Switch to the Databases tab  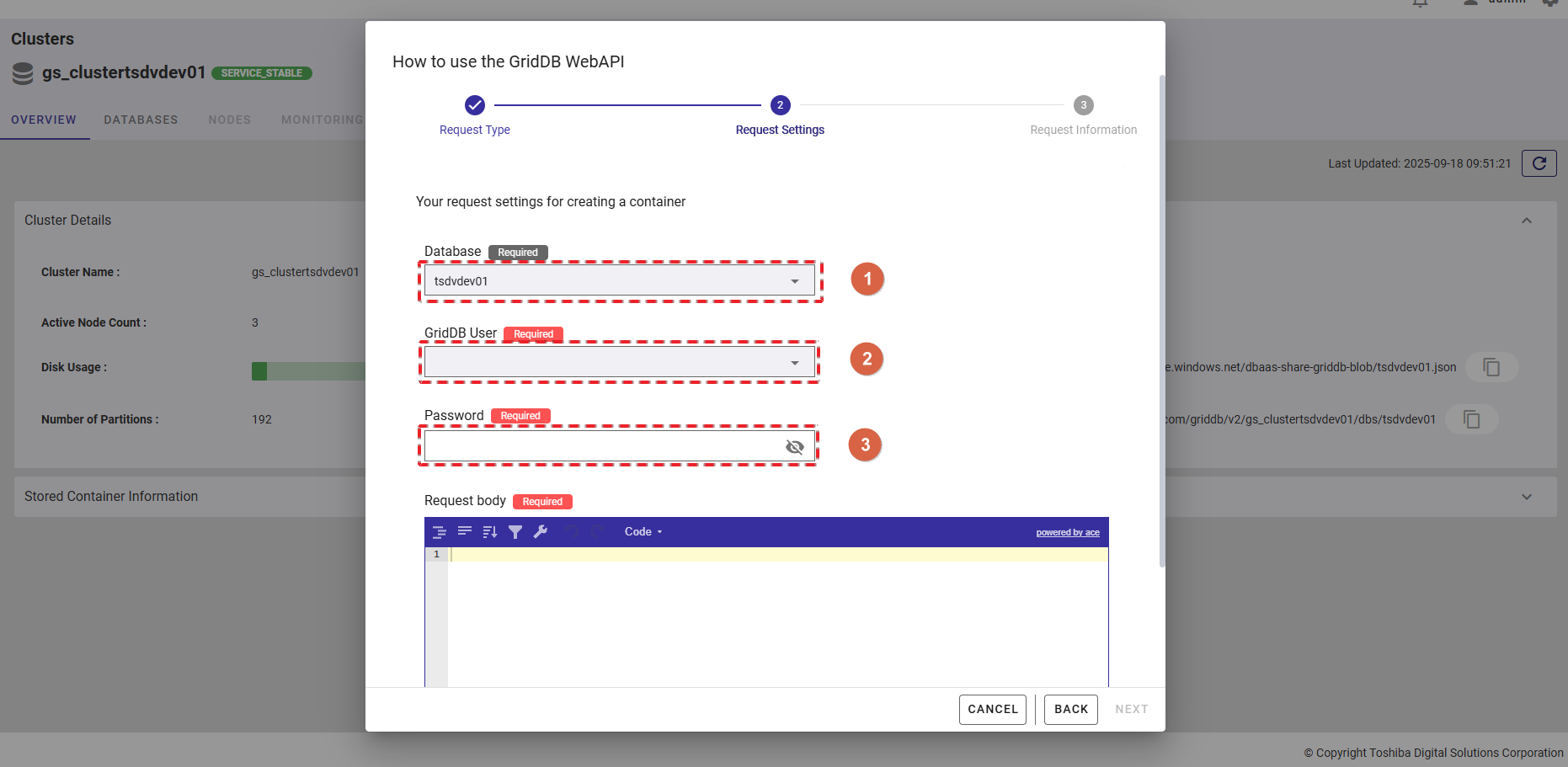click(141, 120)
